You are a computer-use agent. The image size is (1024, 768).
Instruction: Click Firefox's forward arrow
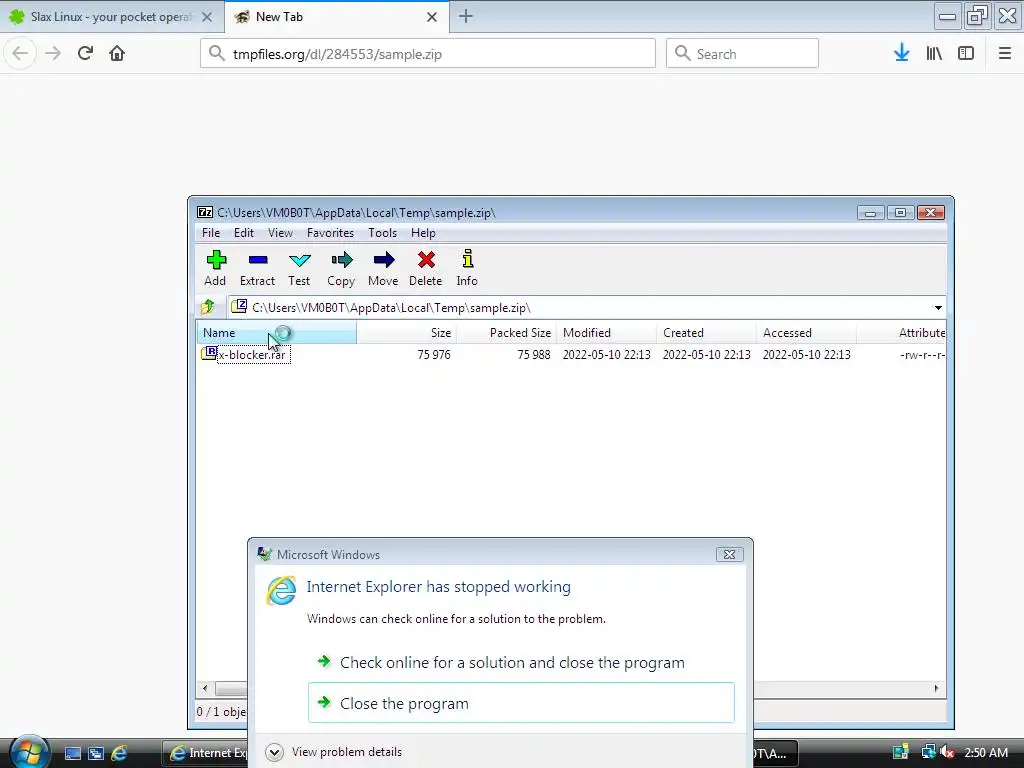click(x=53, y=54)
